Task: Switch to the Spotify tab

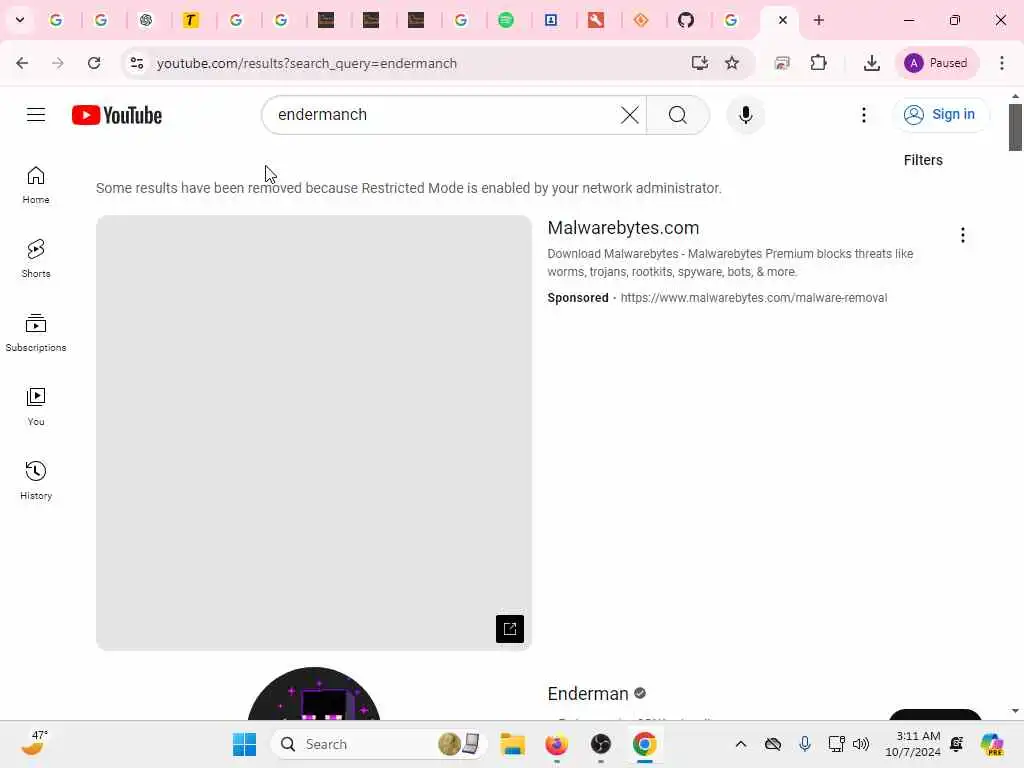Action: pyautogui.click(x=505, y=20)
